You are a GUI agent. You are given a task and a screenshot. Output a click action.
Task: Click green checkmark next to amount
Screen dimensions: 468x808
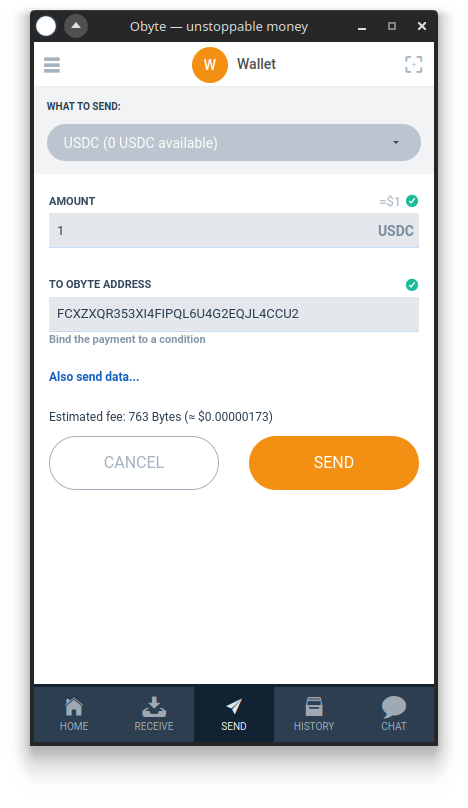pyautogui.click(x=412, y=201)
